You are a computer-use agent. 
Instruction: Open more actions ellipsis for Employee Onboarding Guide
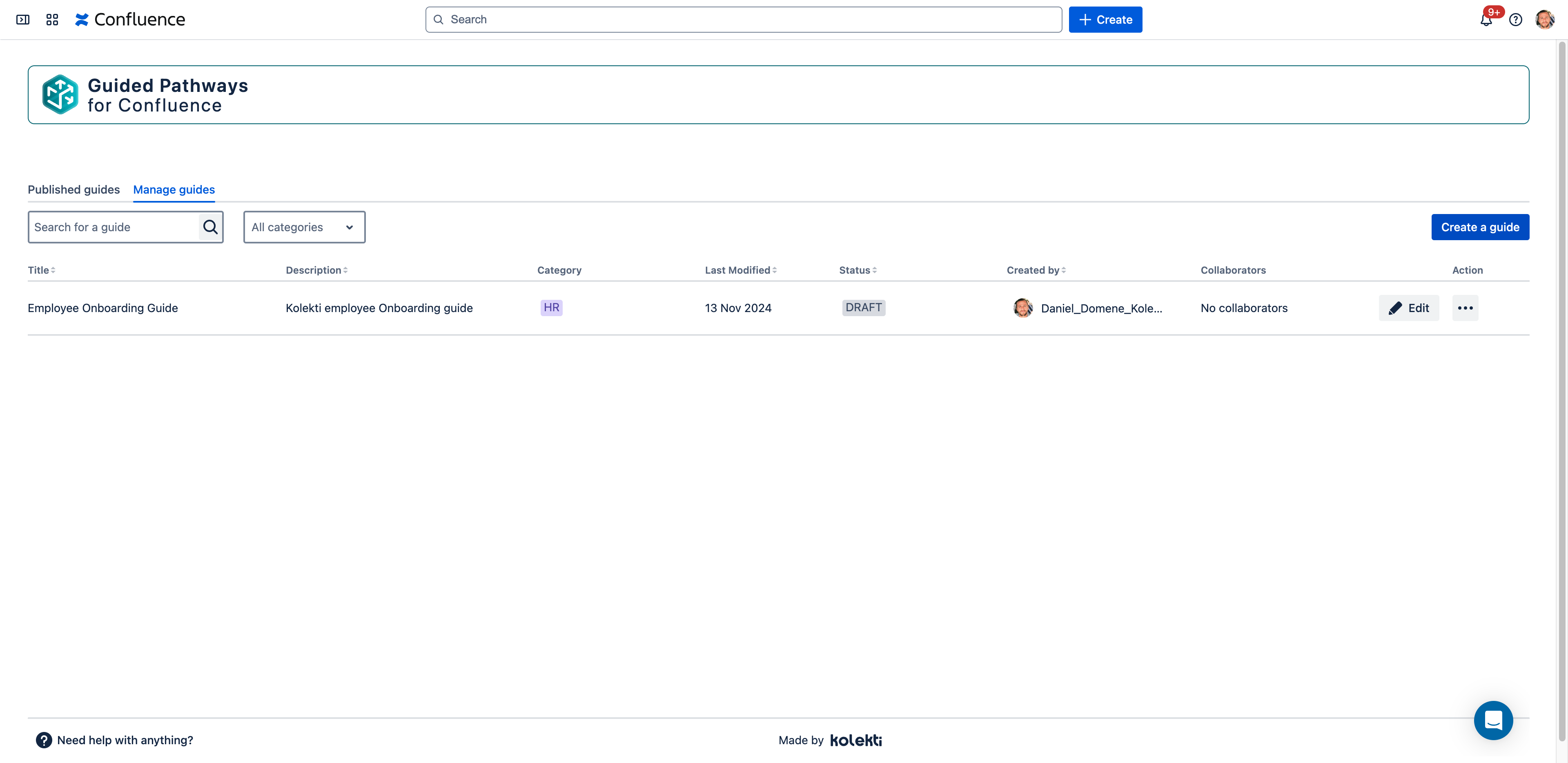(x=1465, y=308)
